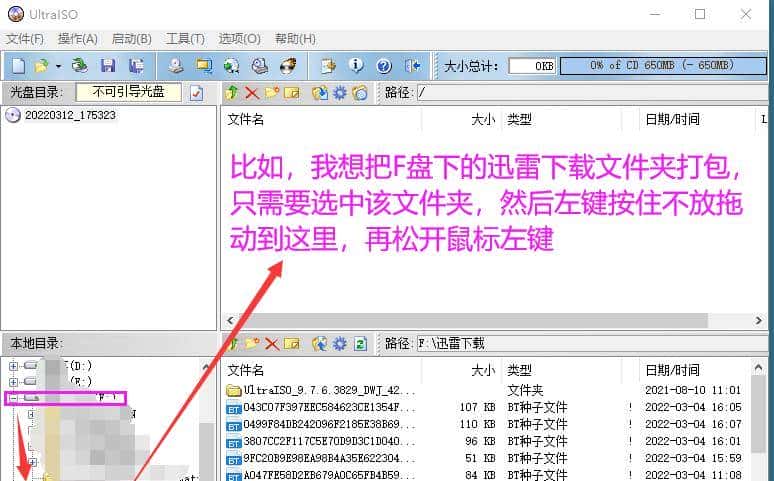774x481 pixels.
Task: Click the local file list scrollbar up arrow
Action: coord(759,368)
